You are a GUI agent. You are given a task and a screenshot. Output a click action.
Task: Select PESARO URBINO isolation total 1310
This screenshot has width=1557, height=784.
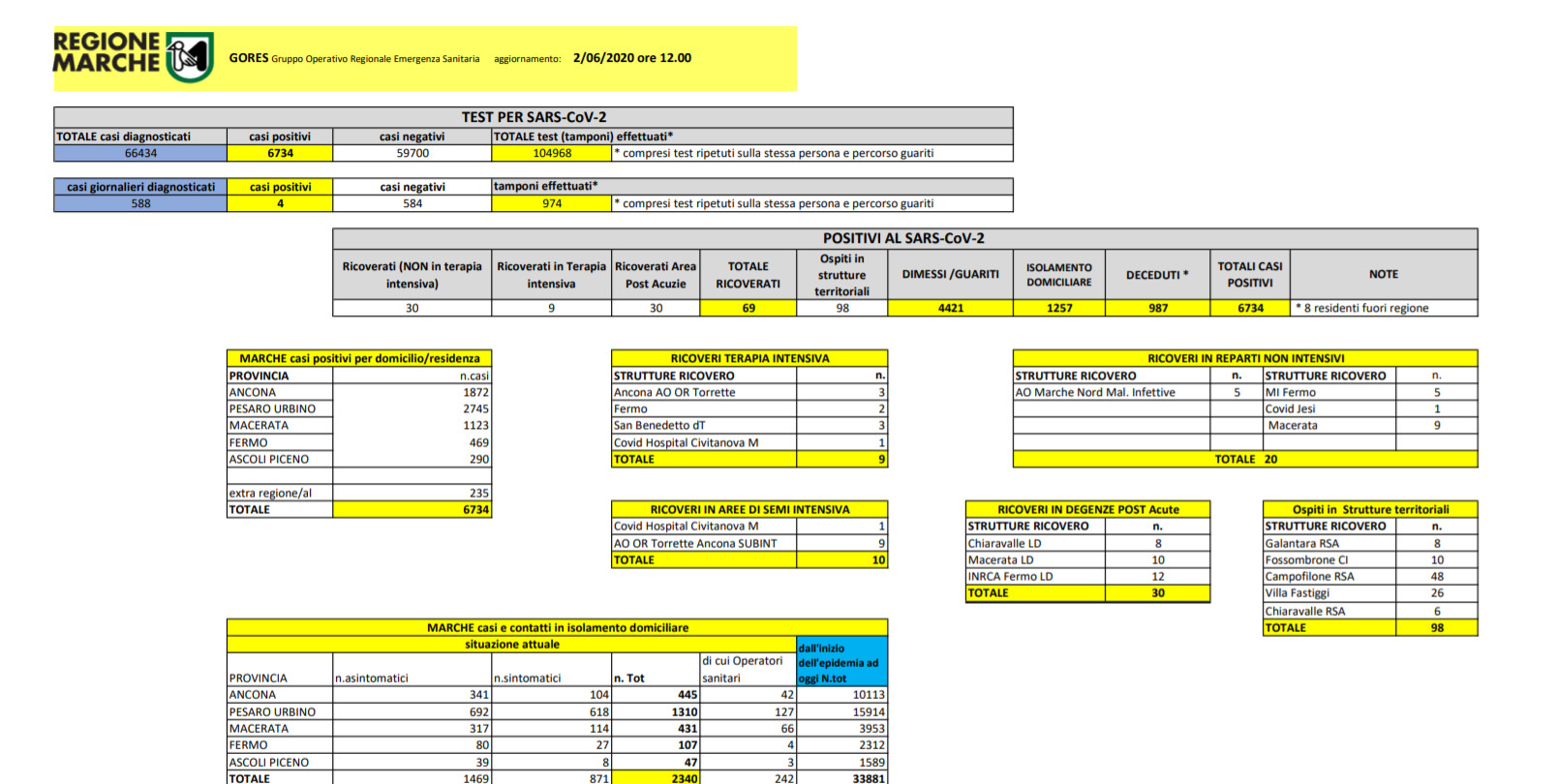point(685,711)
